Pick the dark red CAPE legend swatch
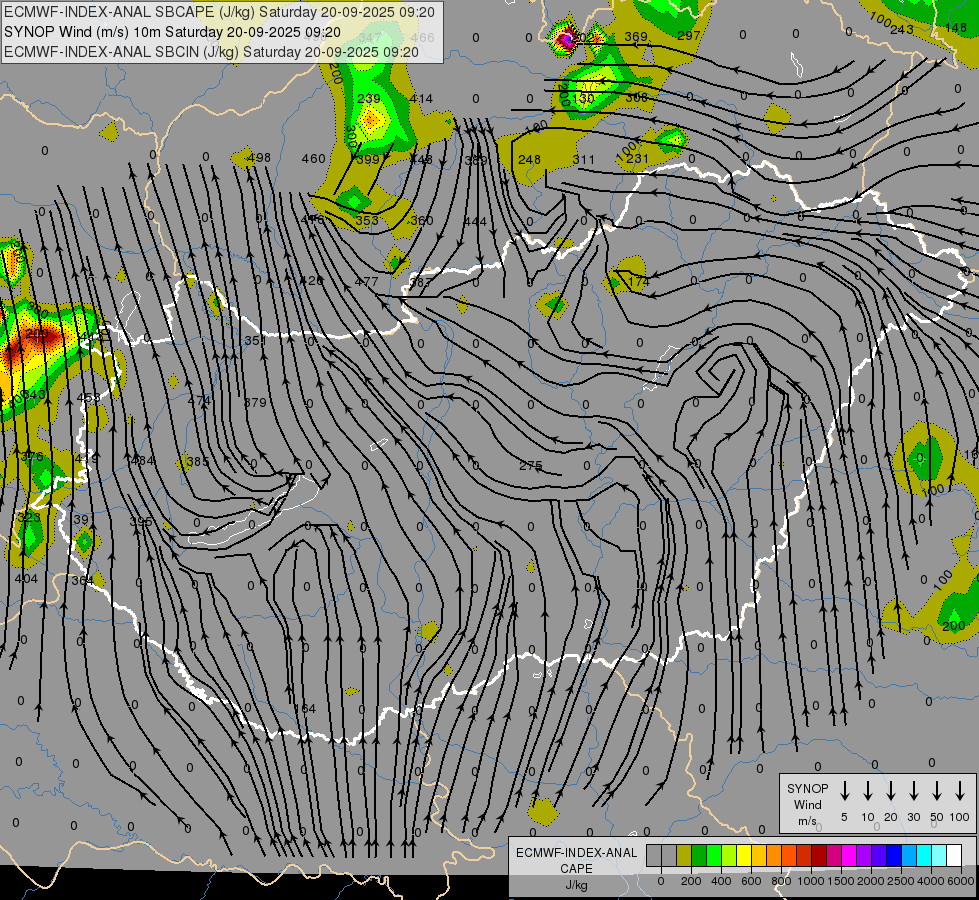The height and width of the screenshot is (900, 979). [x=819, y=856]
